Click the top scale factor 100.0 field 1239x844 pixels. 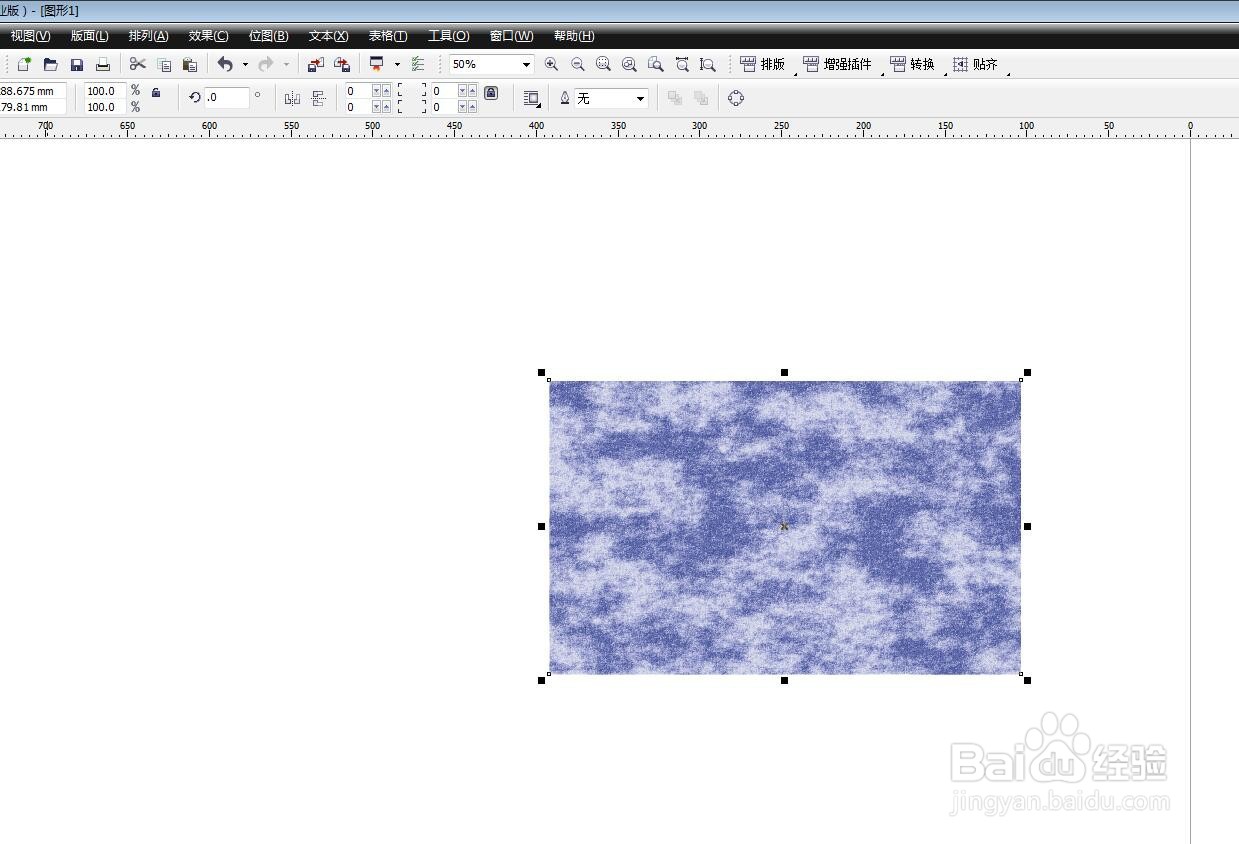(x=105, y=91)
